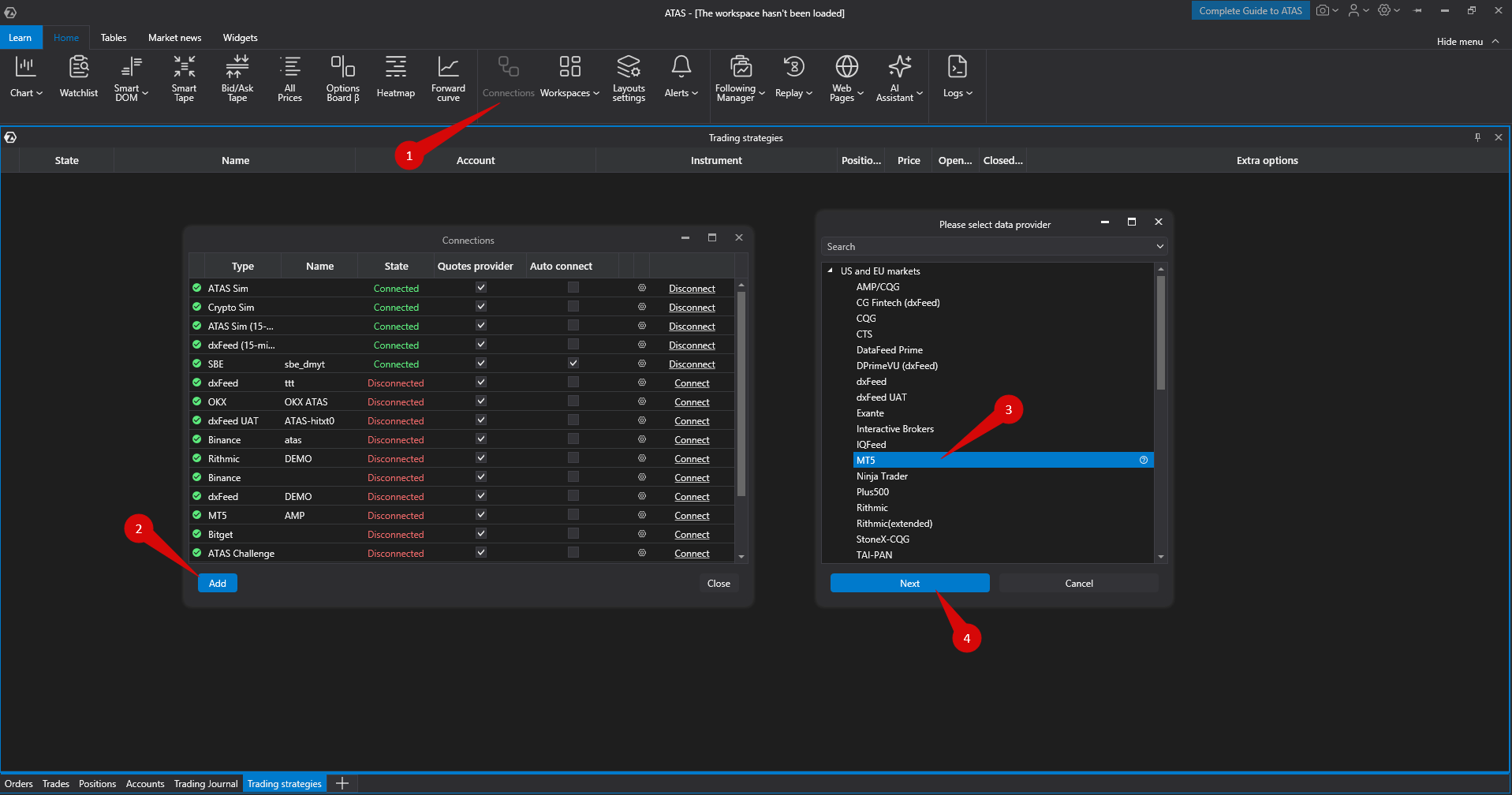Launch the Heatmap tool
The width and height of the screenshot is (1512, 795).
396,77
